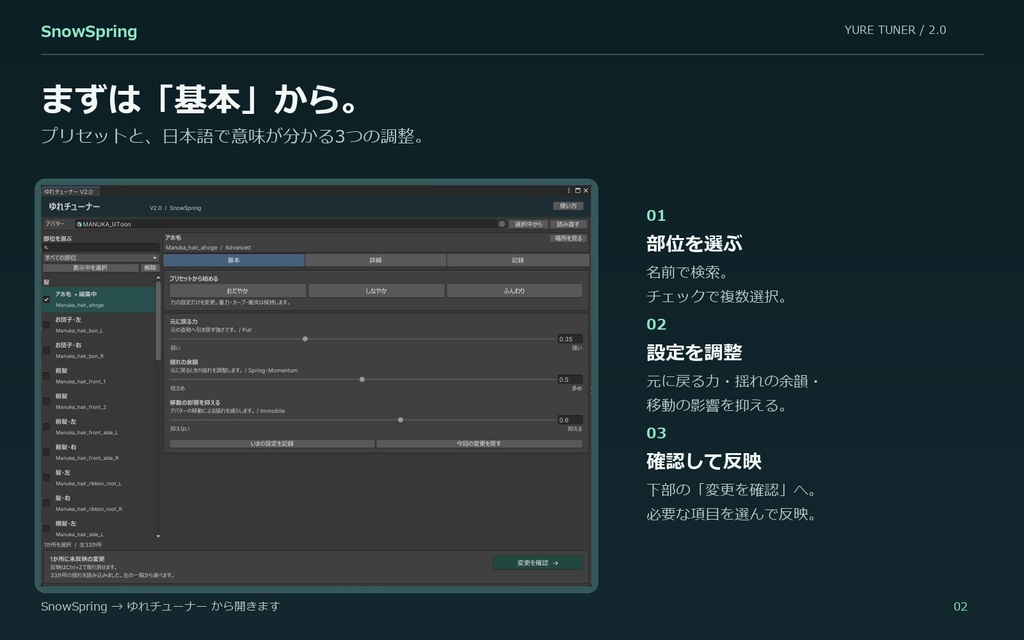Viewport: 1024px width, 640px height.
Task: Check the 前髪-右 Manuka_hair_front_side_R checkbox
Action: point(46,452)
